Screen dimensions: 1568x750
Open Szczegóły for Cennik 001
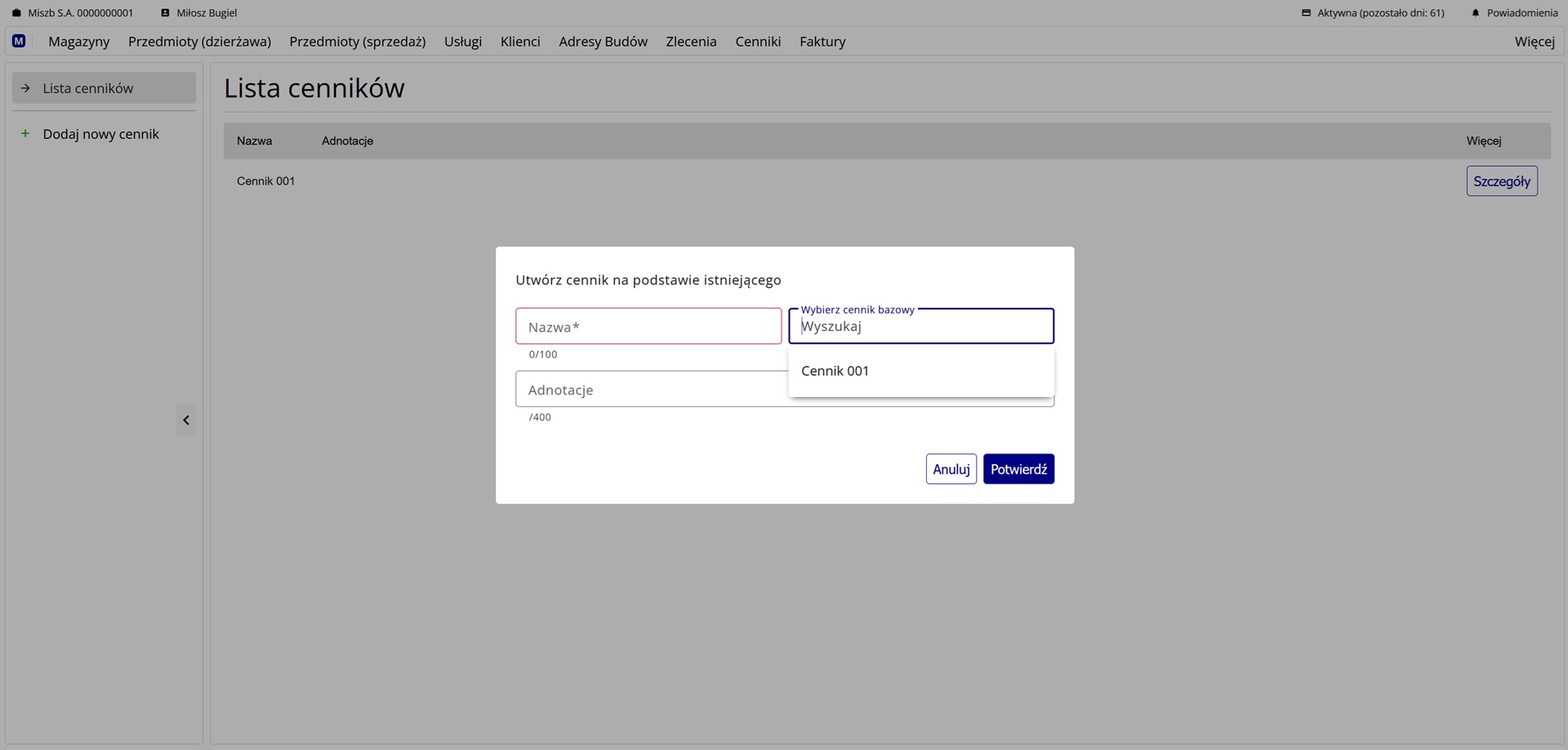tap(1501, 181)
